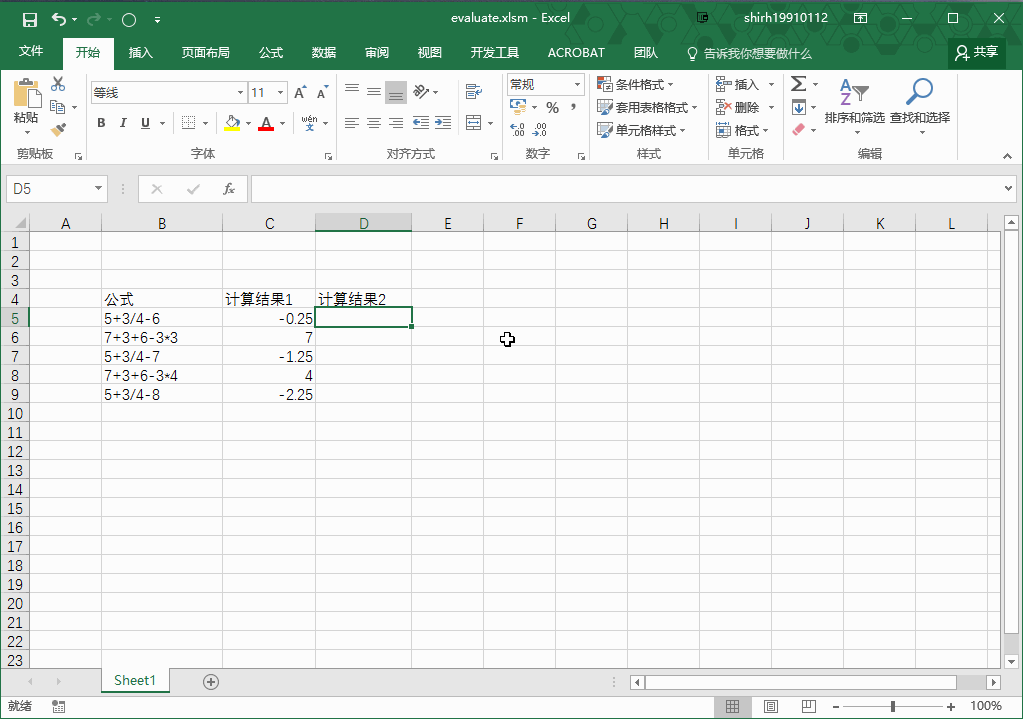Increase decimal places

click(517, 130)
